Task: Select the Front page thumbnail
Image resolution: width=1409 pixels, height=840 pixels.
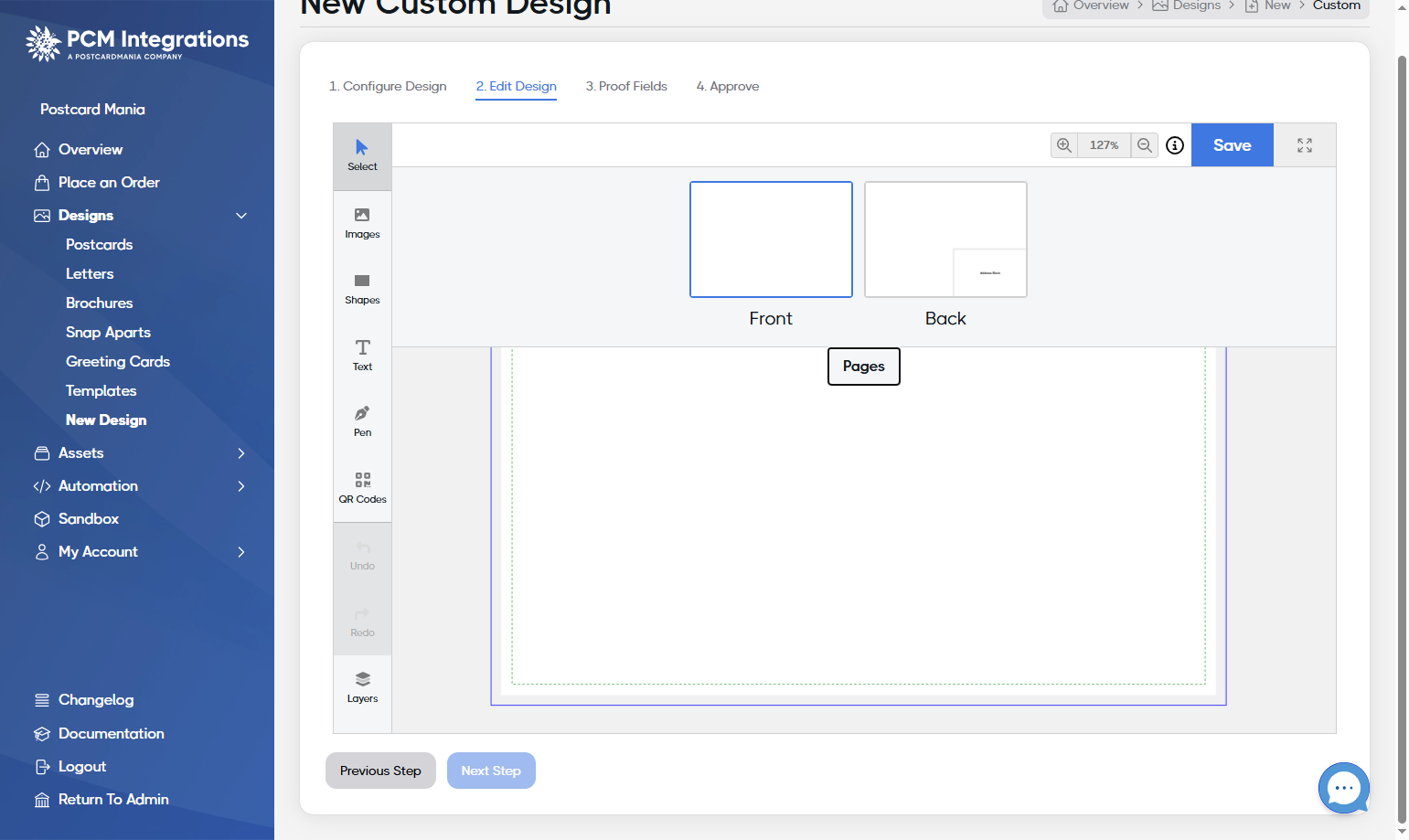Action: (x=771, y=239)
